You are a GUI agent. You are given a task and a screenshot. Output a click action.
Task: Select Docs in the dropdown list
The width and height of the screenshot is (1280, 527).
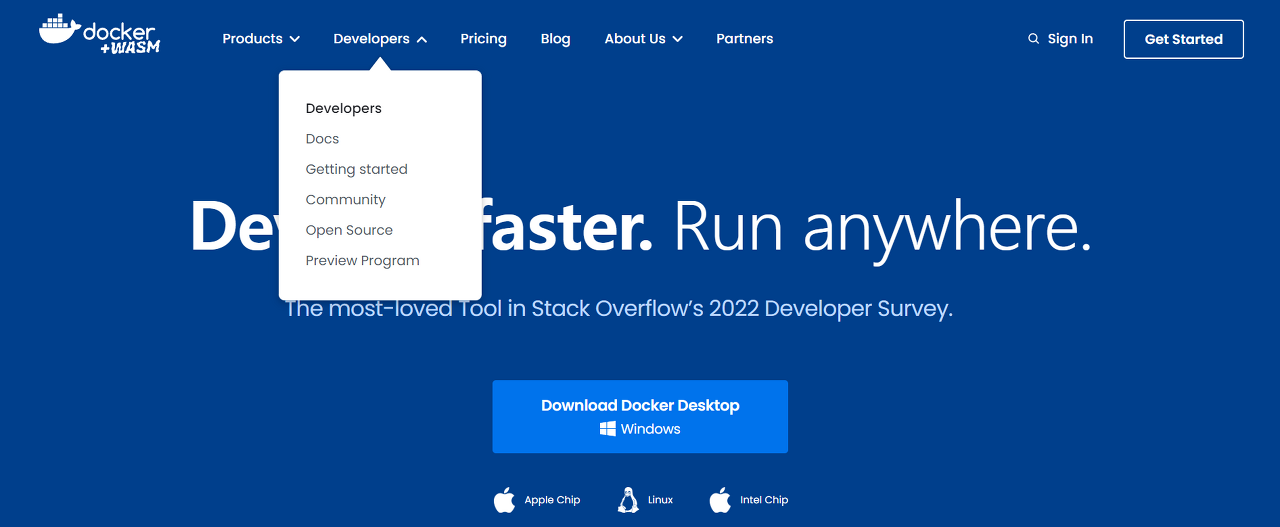(x=322, y=139)
